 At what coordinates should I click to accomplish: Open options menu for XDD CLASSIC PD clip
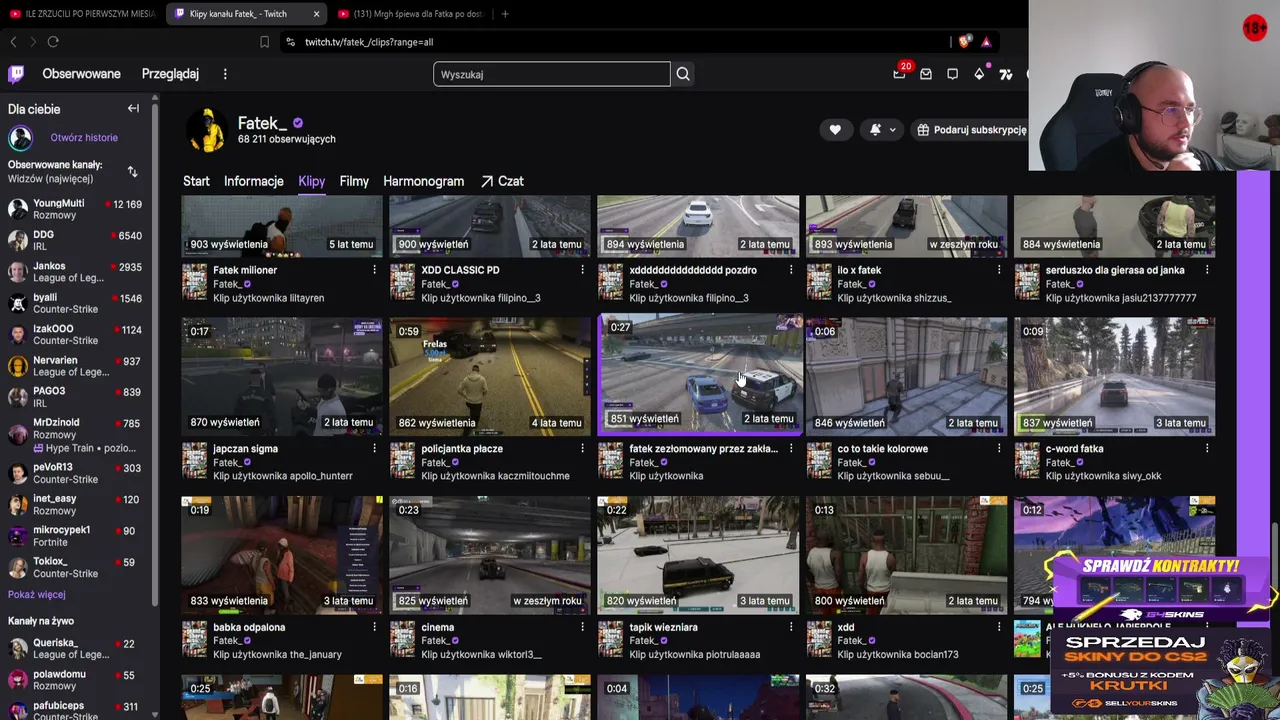pos(582,270)
